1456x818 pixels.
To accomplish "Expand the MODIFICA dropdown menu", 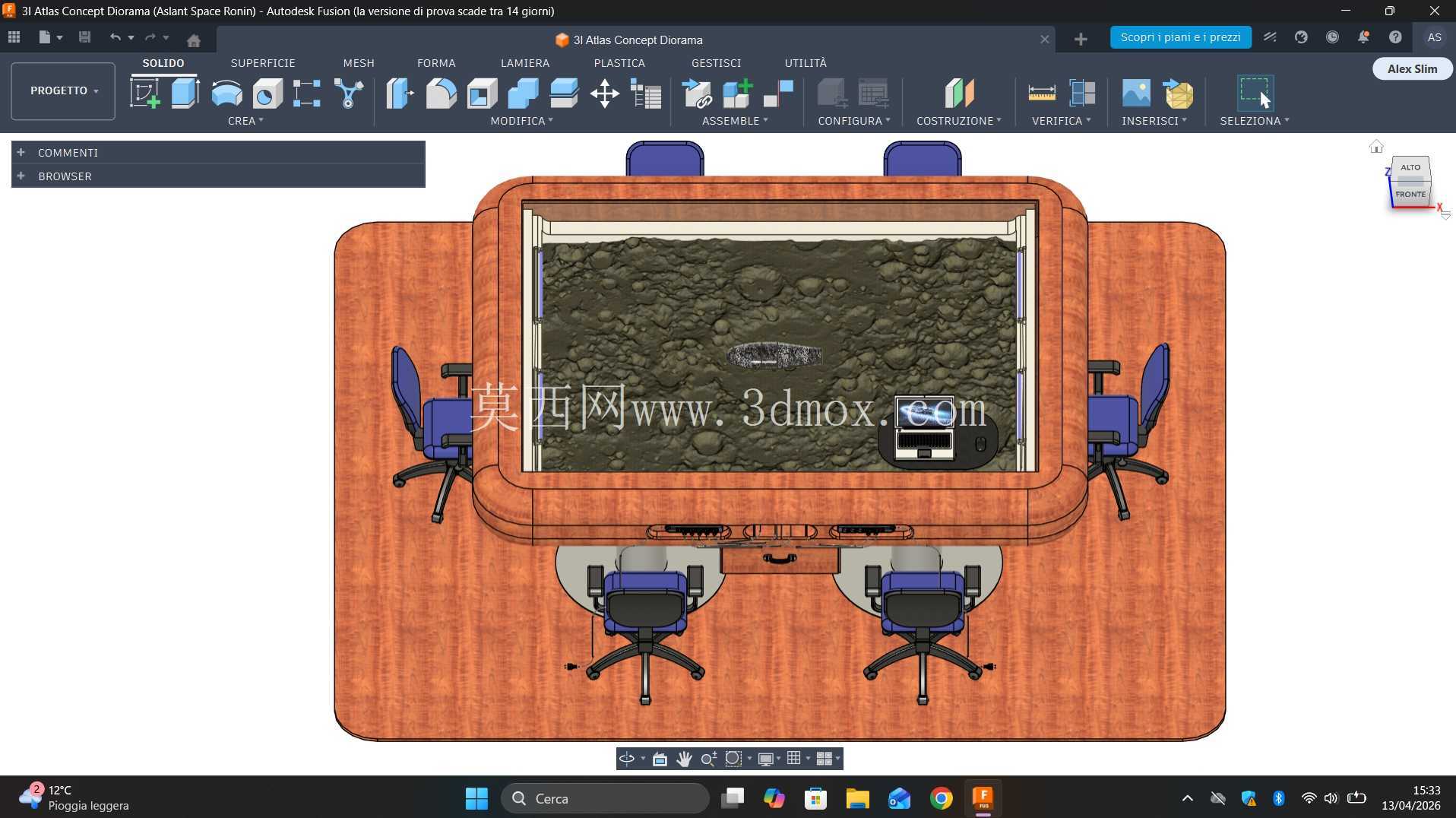I will point(521,121).
